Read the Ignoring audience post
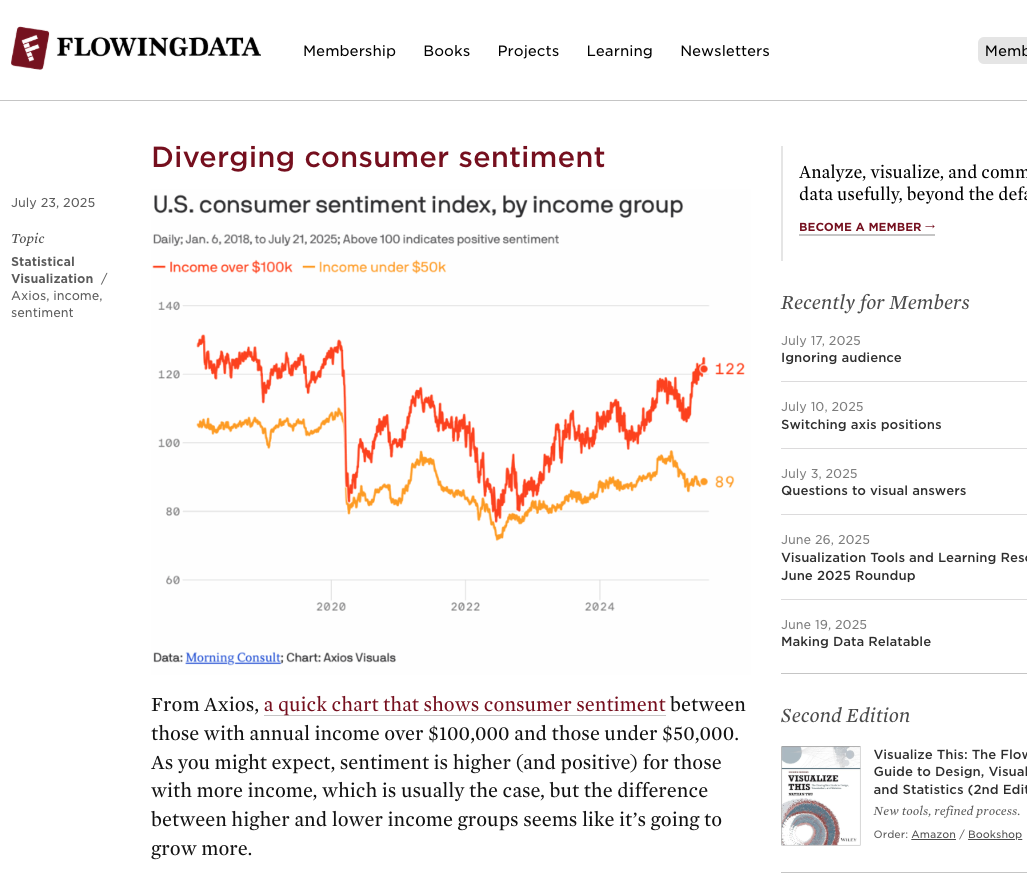1027x895 pixels. (x=840, y=358)
